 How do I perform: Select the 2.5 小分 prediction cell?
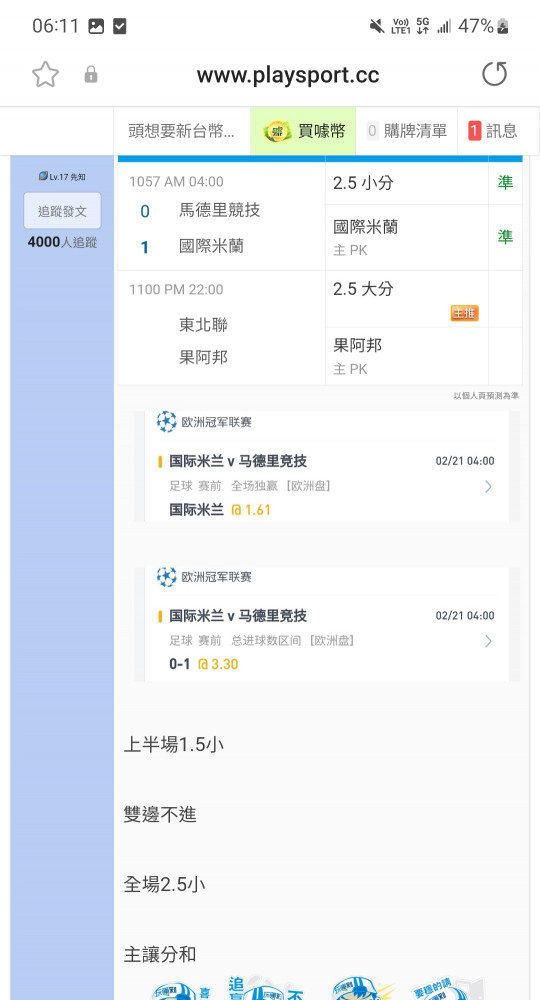(407, 183)
